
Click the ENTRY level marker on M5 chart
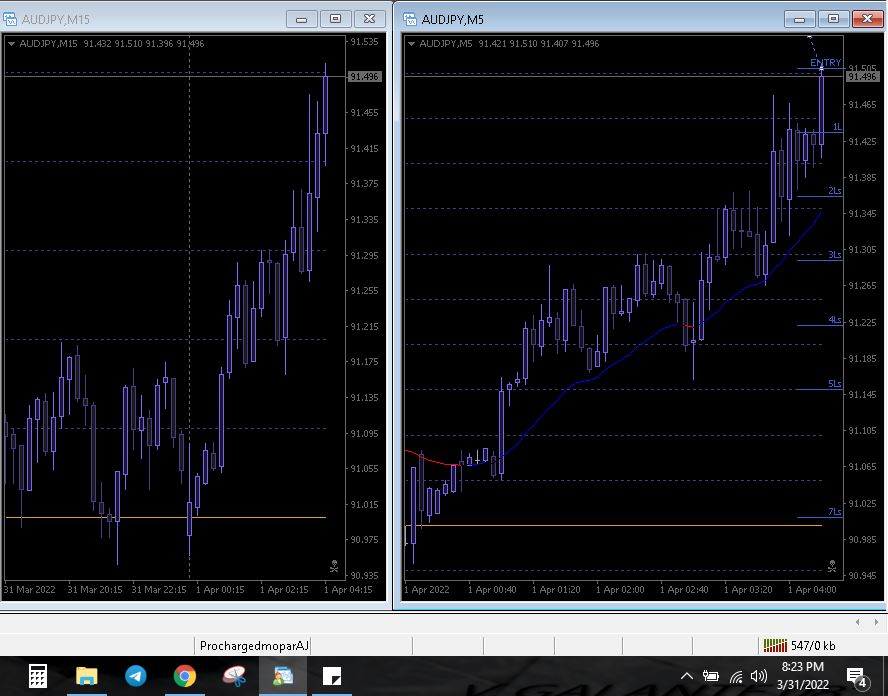(x=825, y=63)
